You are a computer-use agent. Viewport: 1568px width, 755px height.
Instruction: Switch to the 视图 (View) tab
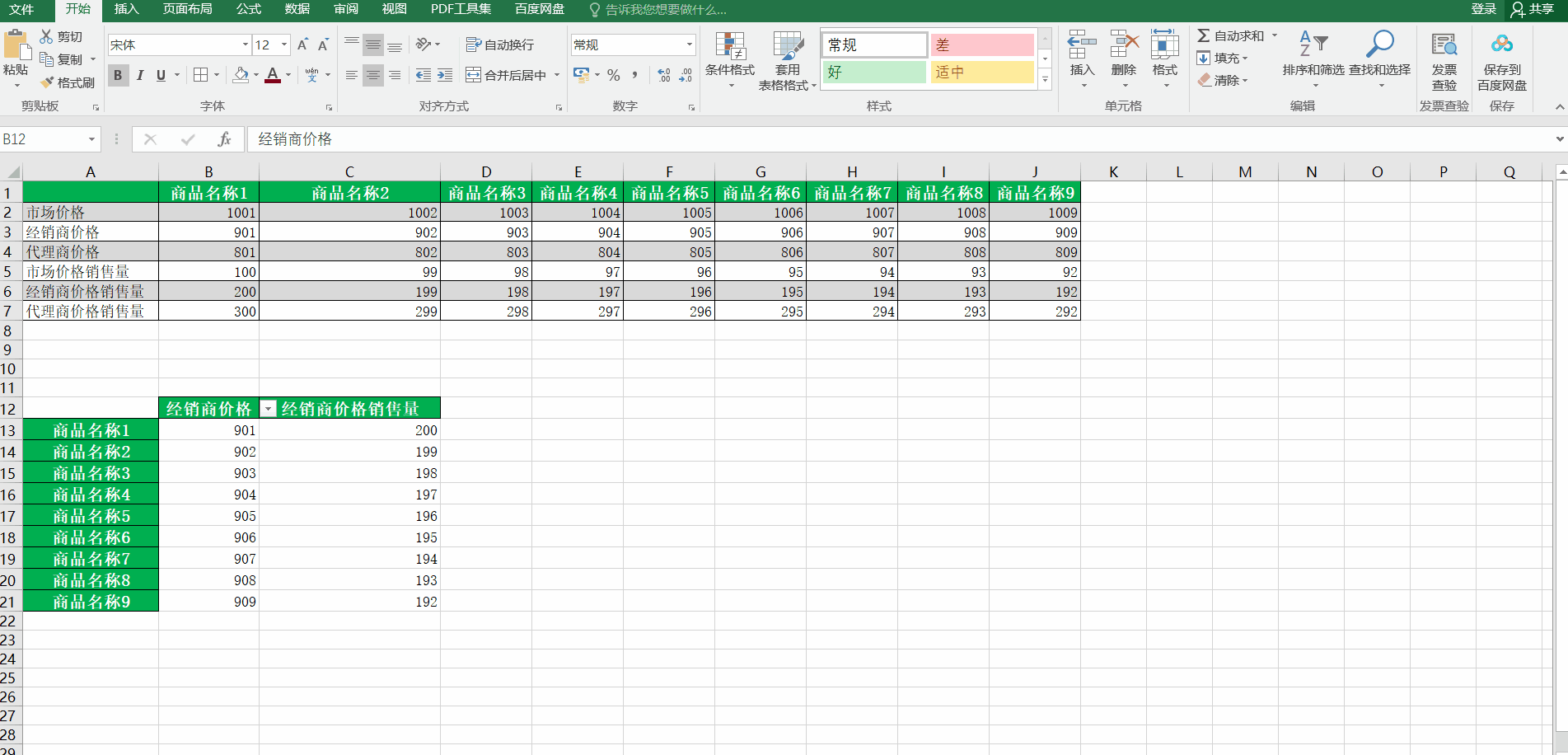(x=394, y=9)
